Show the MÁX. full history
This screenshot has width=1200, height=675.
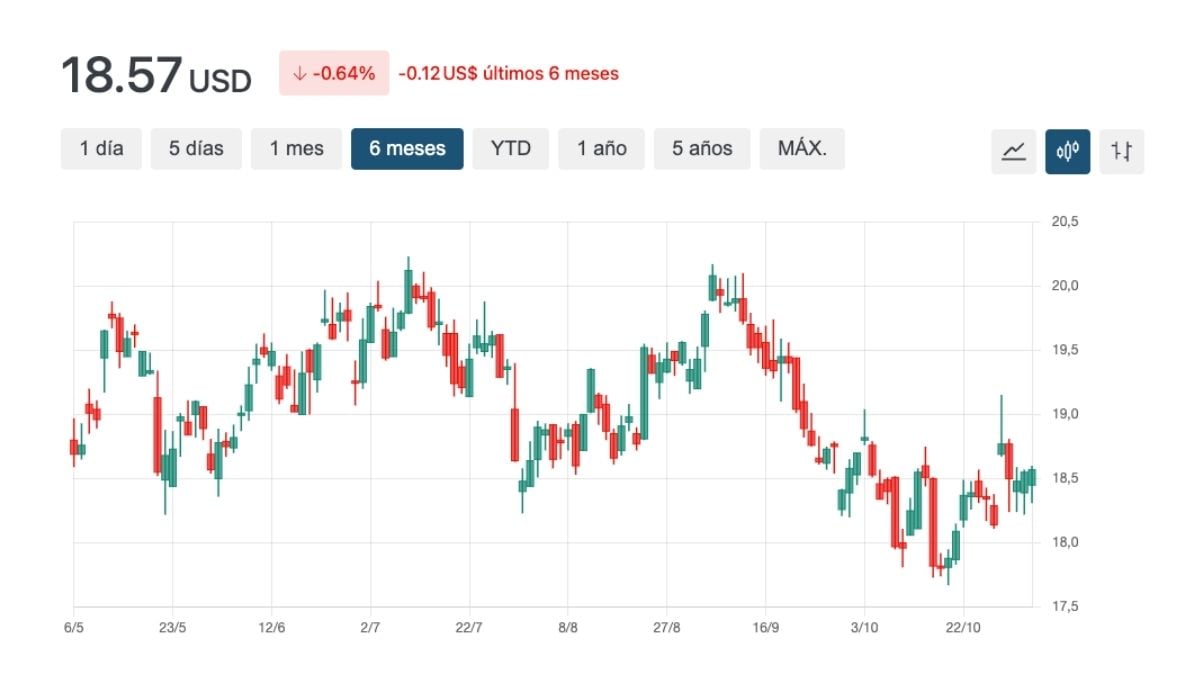[x=802, y=149]
